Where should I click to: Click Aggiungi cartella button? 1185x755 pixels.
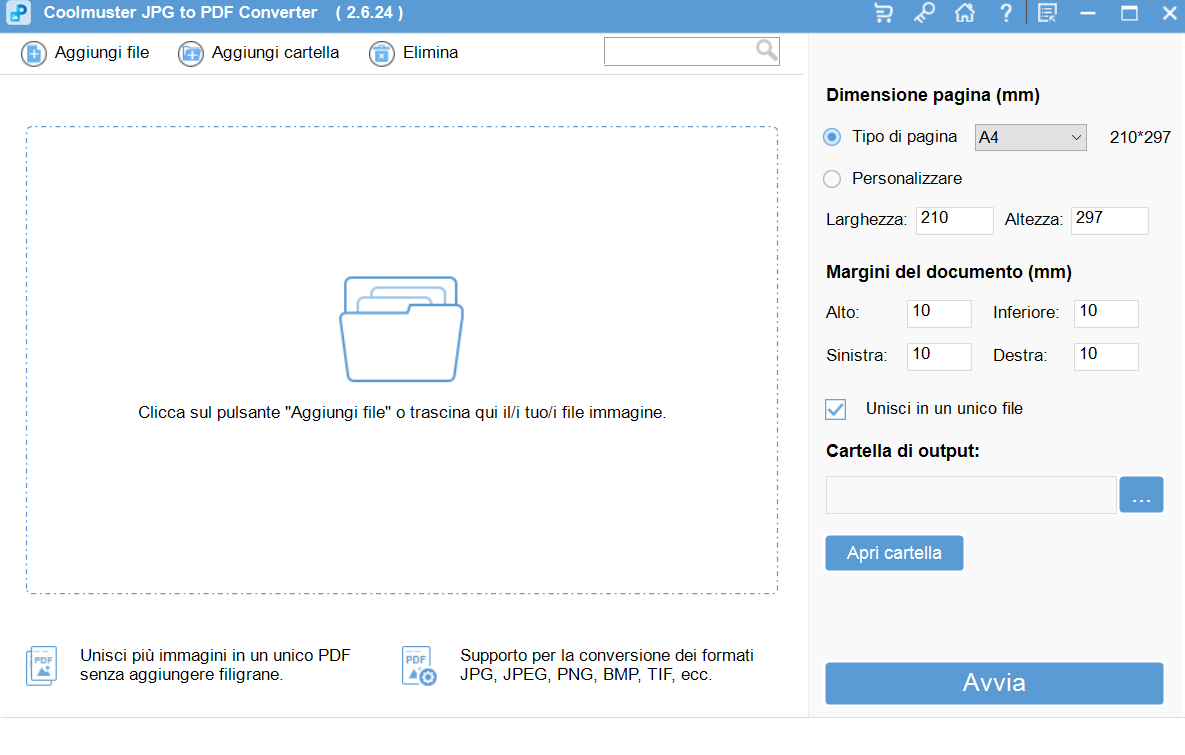click(259, 53)
